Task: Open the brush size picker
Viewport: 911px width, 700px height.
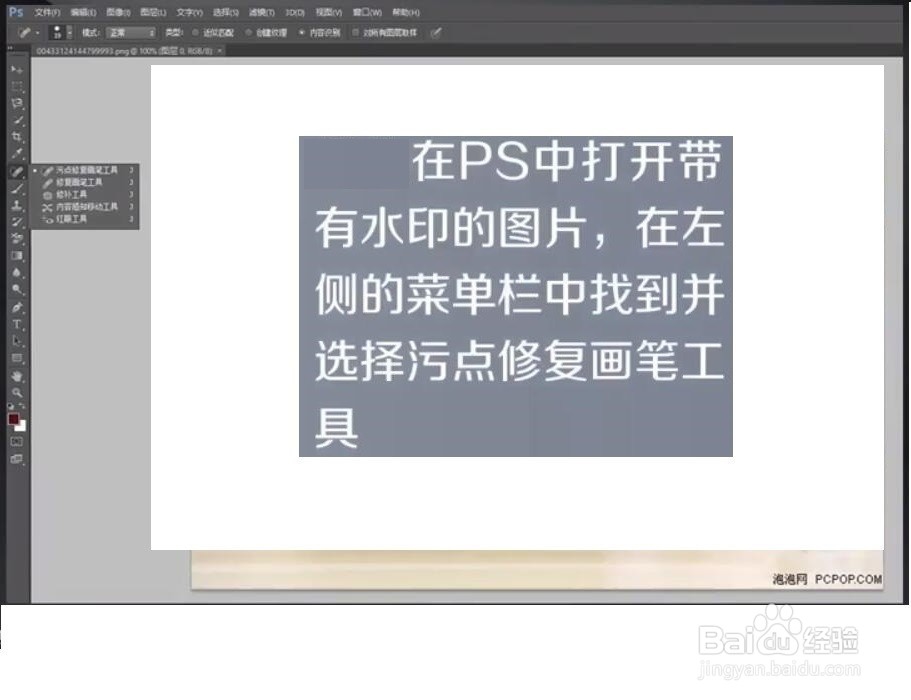Action: [58, 32]
